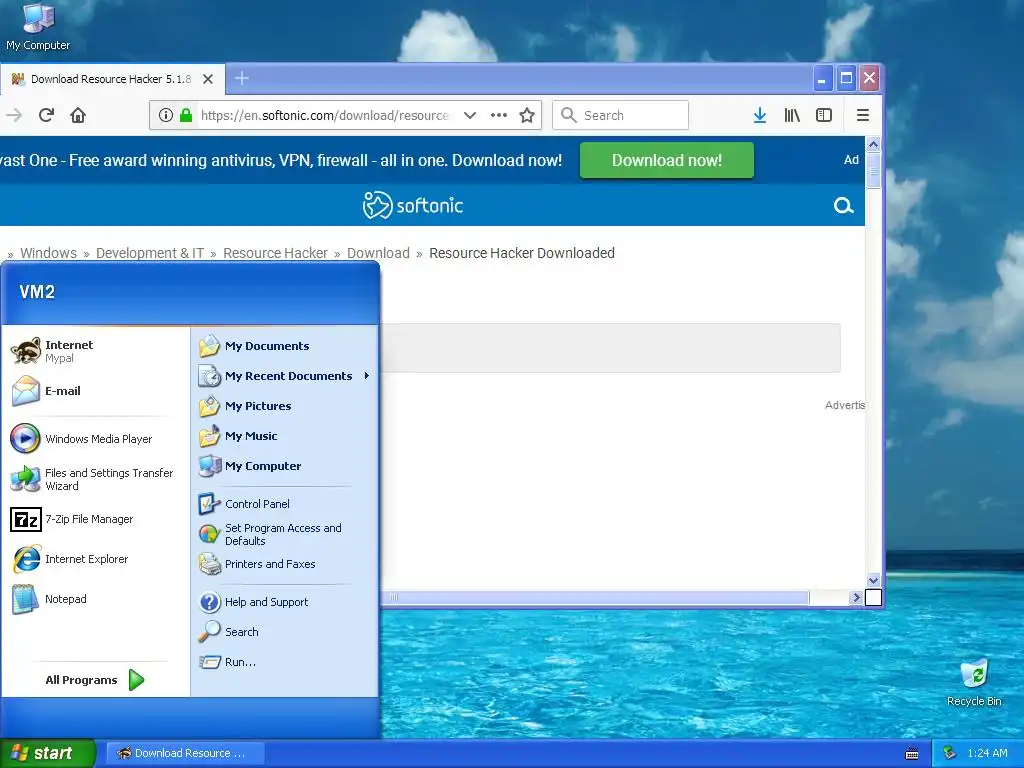
Task: Open page actions three-dot menu
Action: [x=499, y=116]
